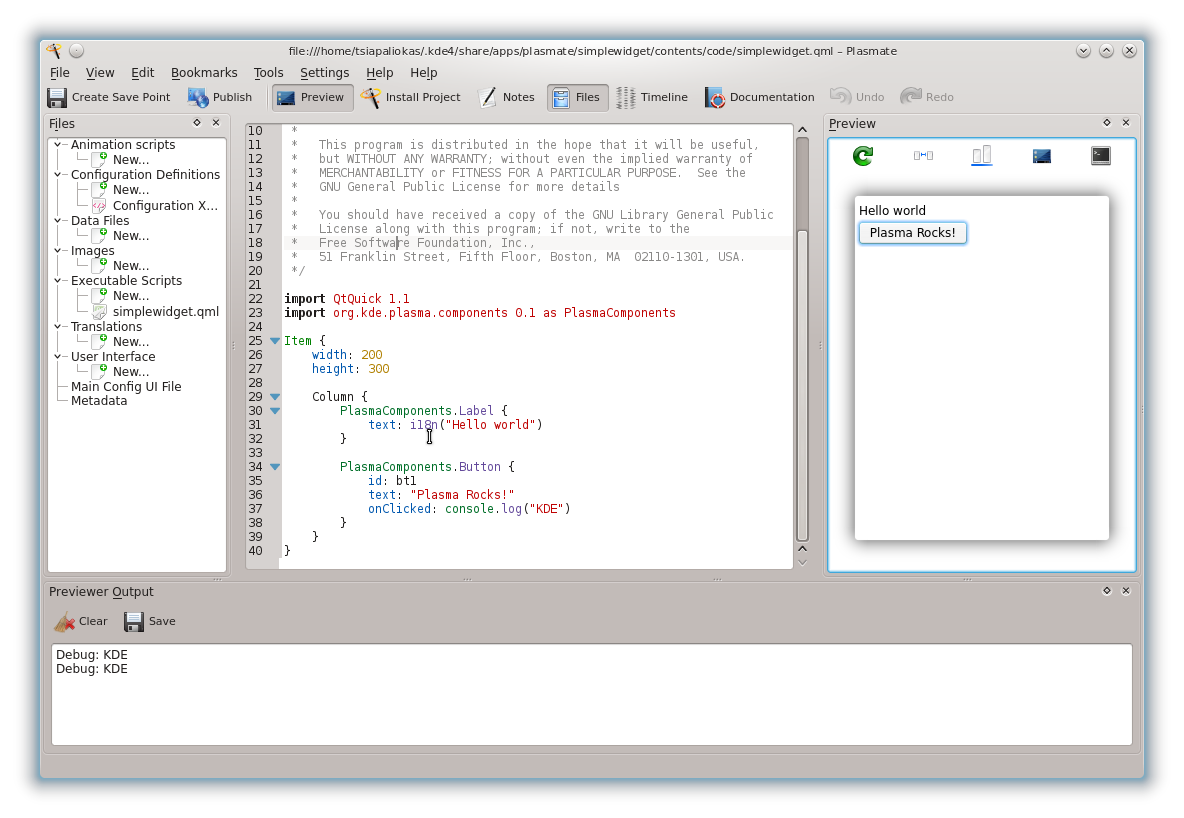
Task: Toggle the Files panel toolbar button
Action: point(577,97)
